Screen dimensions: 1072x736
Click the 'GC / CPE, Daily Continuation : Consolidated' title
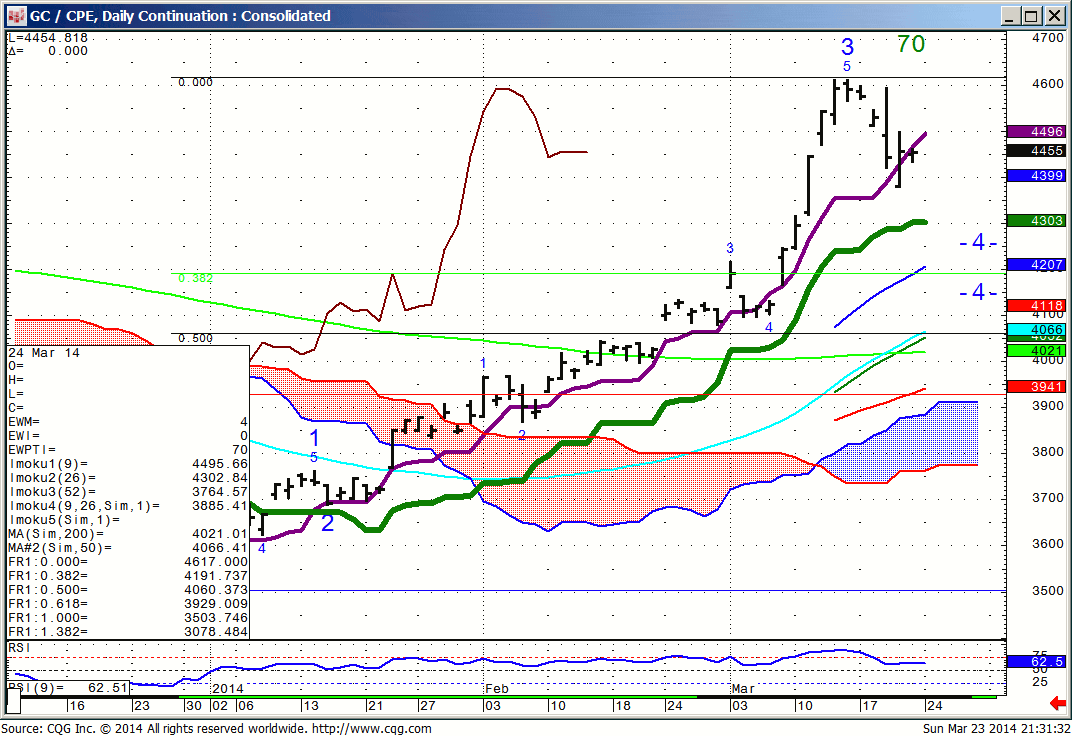click(x=180, y=16)
